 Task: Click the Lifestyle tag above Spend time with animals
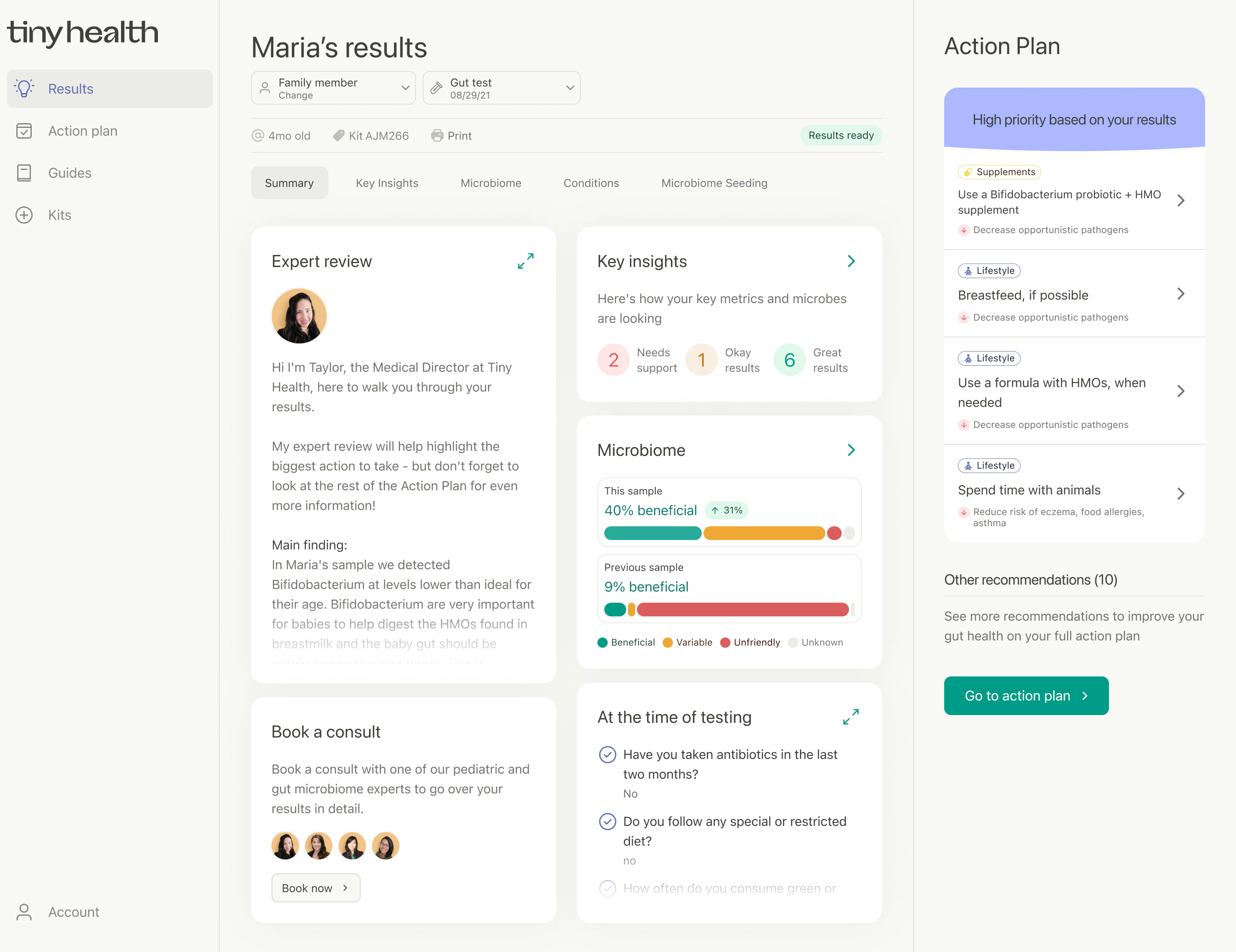coord(989,465)
